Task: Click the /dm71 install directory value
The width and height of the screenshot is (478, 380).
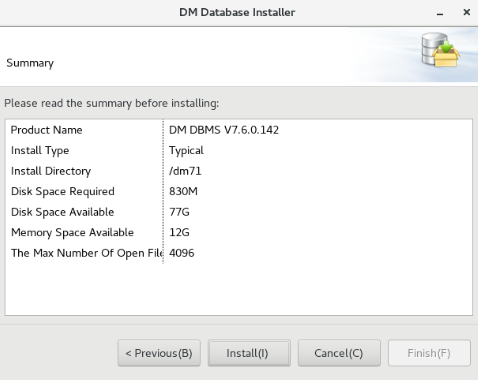Action: coord(185,171)
